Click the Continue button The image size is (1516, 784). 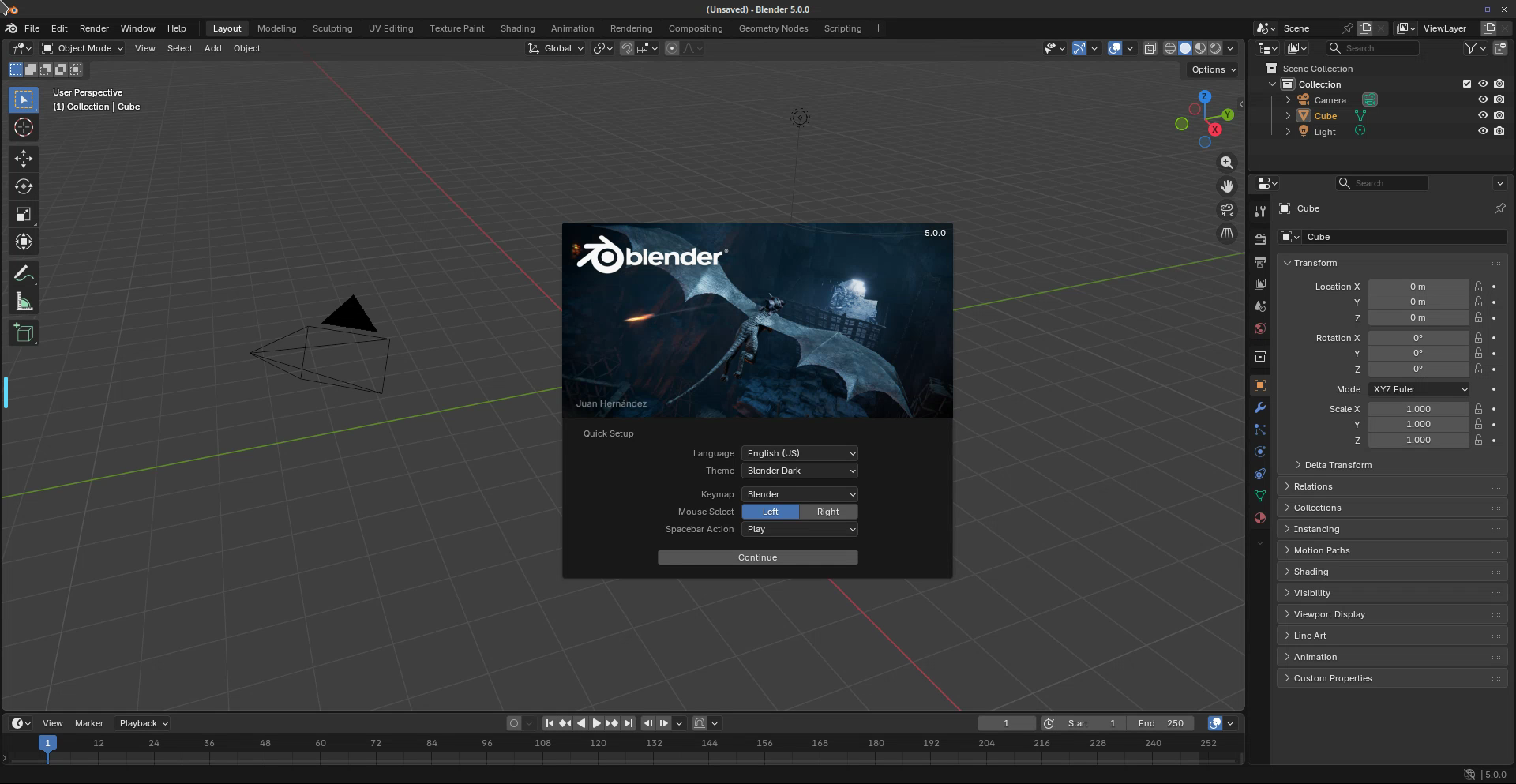tap(757, 557)
